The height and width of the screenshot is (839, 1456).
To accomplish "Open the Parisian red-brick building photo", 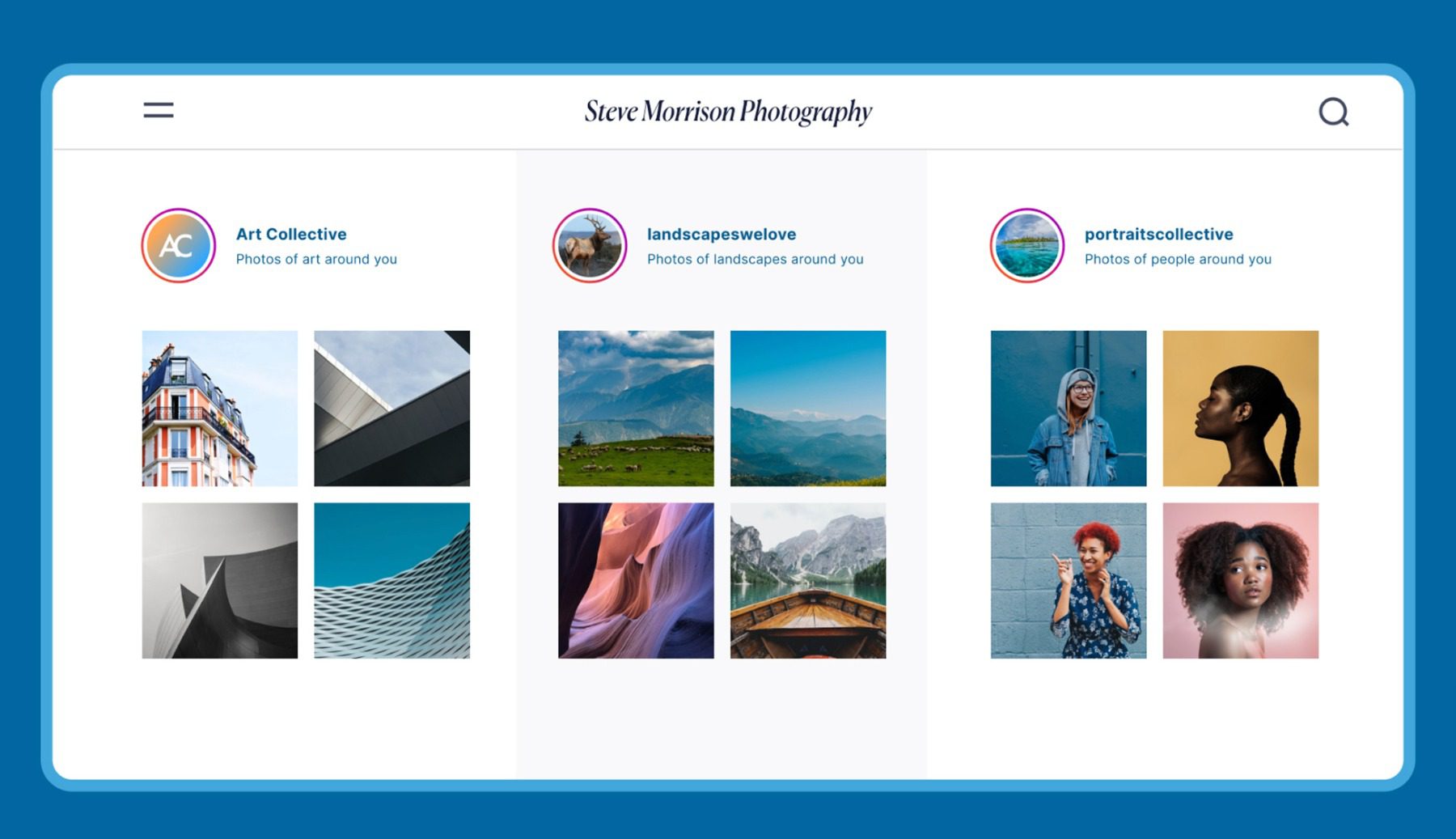I will [x=220, y=409].
